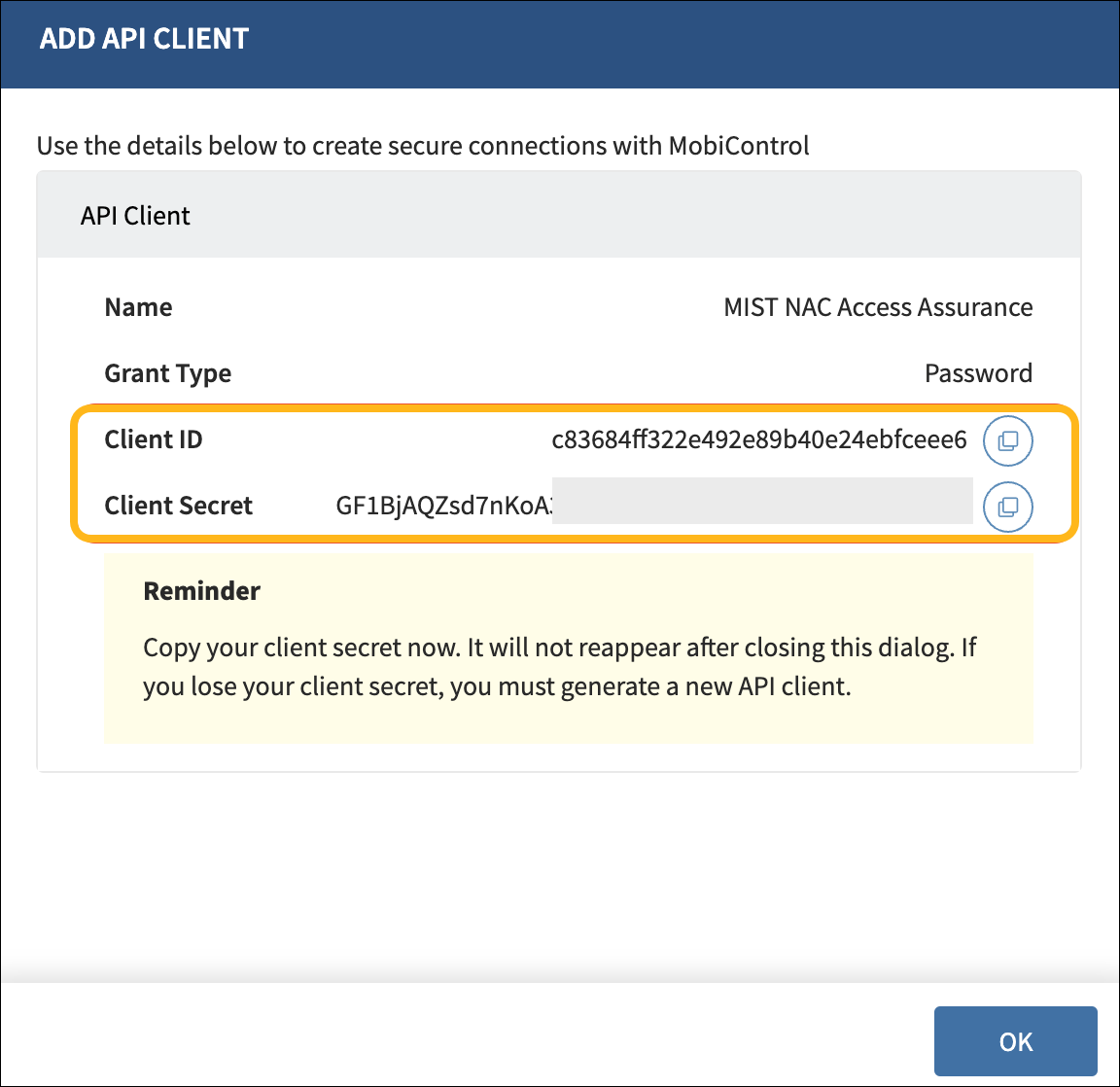Click the Client ID label
Viewport: 1120px width, 1087px height.
pos(154,439)
